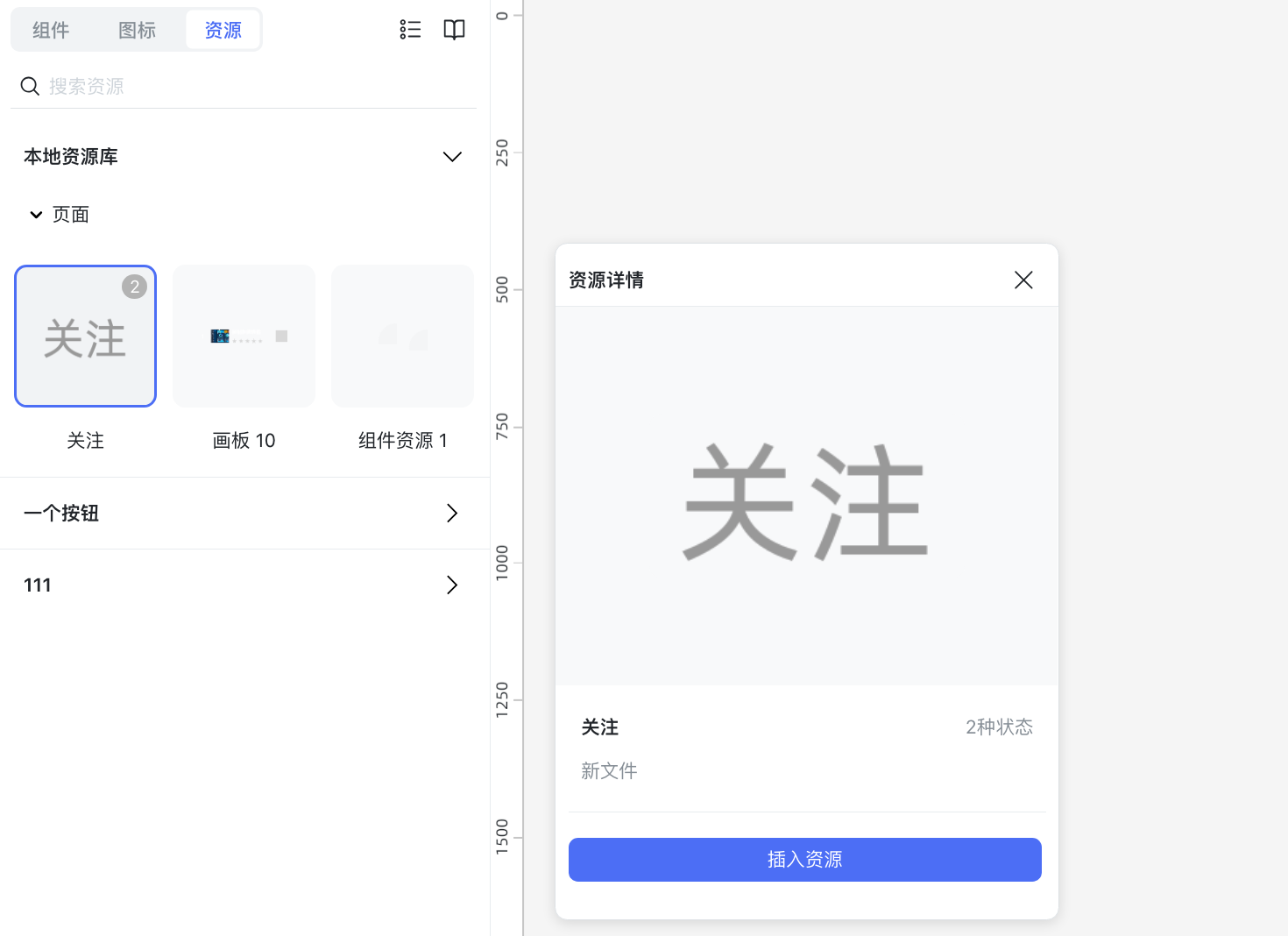Close the 资源详情 dialog
This screenshot has width=1288, height=936.
pos(1023,280)
